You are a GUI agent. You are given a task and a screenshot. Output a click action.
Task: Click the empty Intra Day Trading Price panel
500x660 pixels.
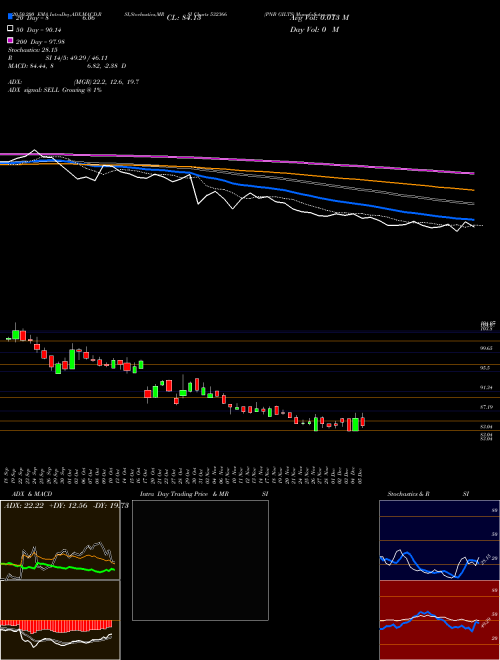tap(200, 560)
